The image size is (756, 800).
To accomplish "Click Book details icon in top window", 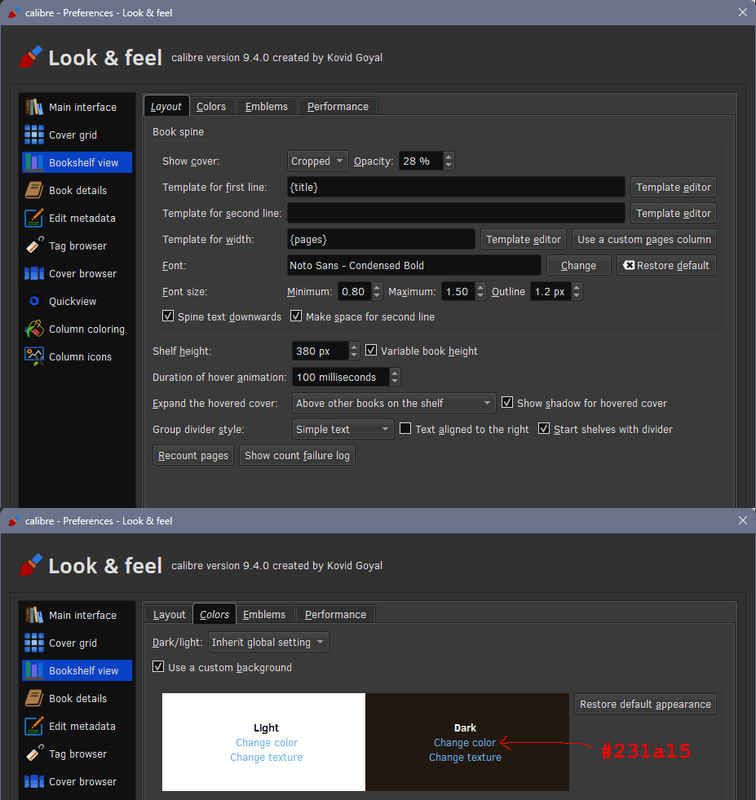I will point(34,190).
